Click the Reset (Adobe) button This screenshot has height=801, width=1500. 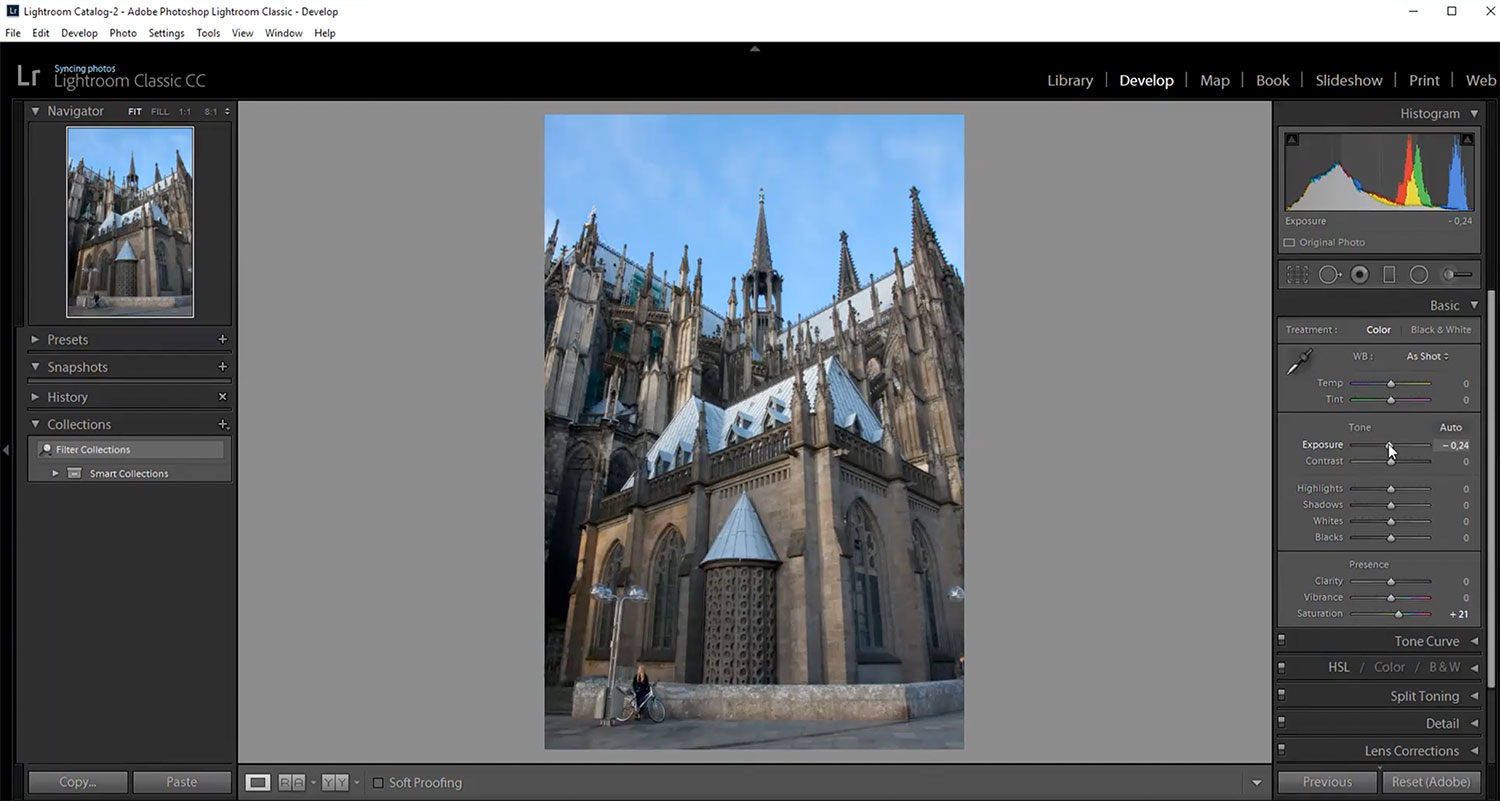1430,782
